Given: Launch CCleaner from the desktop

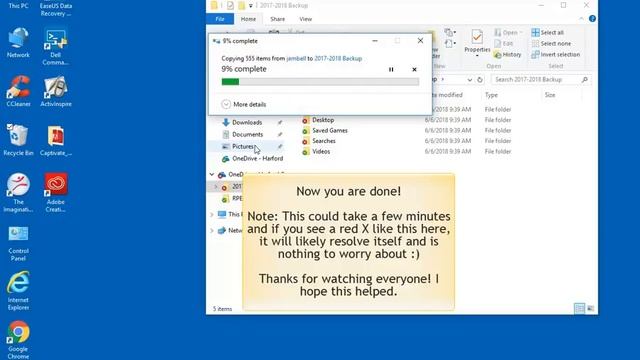Looking at the screenshot, I should click(x=18, y=91).
